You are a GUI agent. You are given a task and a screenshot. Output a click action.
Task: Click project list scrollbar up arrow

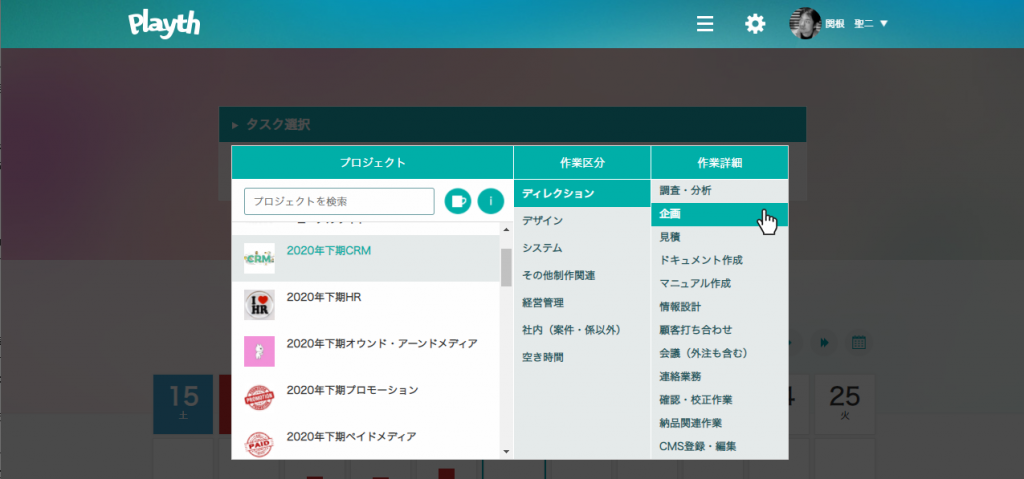506,229
